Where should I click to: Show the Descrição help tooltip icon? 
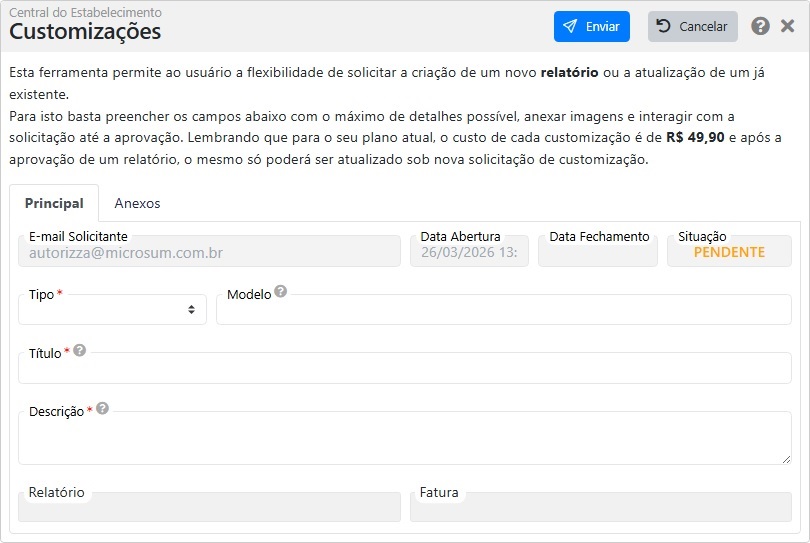click(102, 409)
